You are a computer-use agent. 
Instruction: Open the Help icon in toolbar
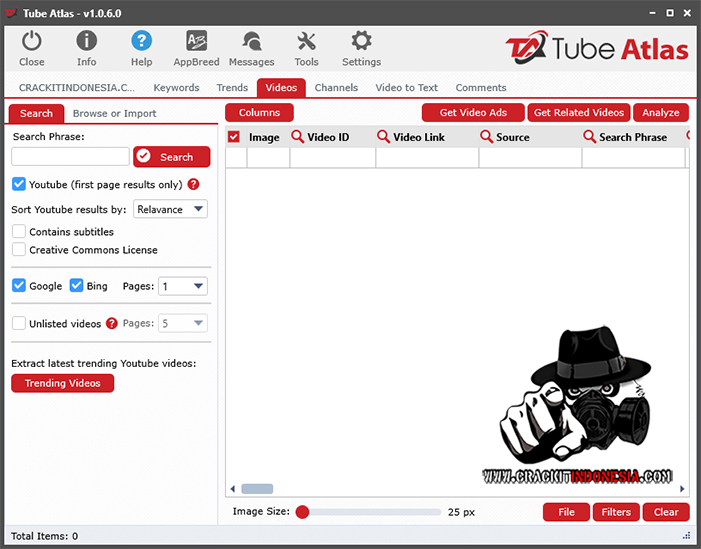[x=142, y=41]
